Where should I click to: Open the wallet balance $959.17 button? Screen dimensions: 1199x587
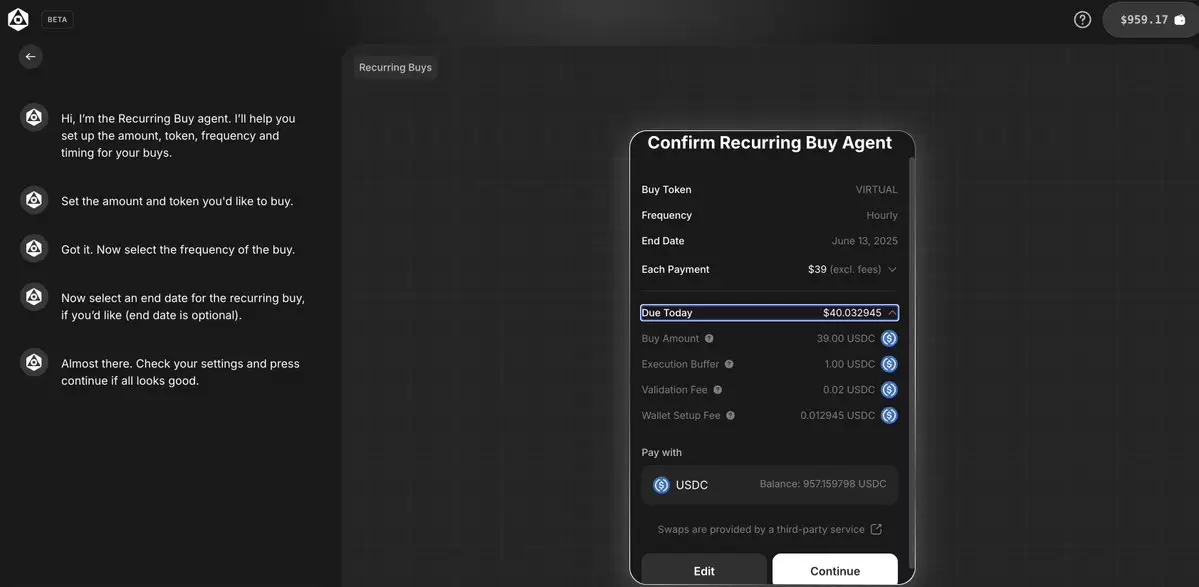[x=1151, y=20]
